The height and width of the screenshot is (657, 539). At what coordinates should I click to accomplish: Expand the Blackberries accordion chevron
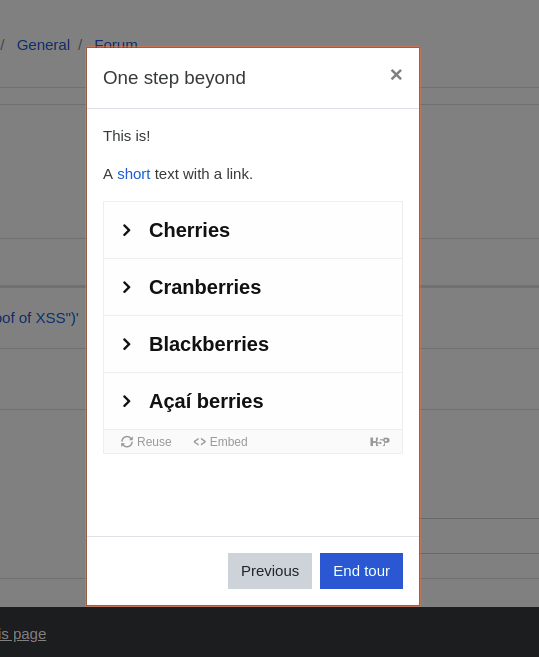[126, 344]
